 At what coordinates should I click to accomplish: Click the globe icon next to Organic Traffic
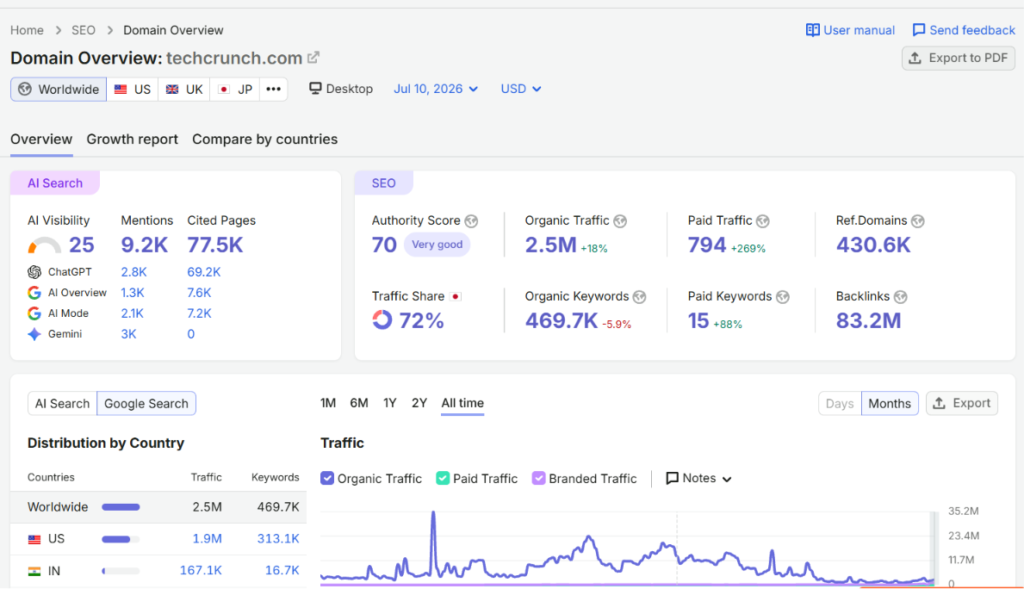(620, 221)
